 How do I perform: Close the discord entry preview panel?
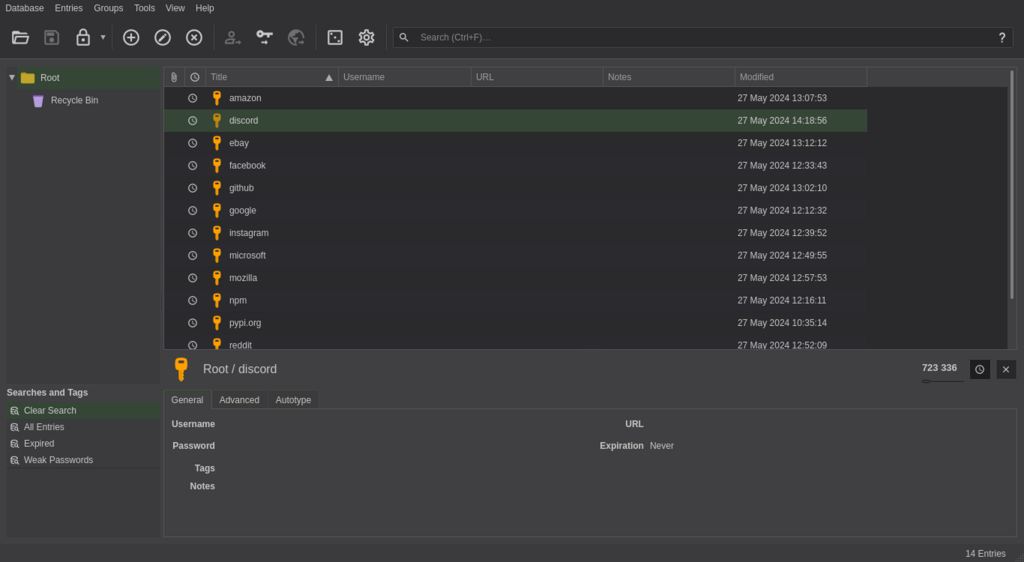click(x=1006, y=369)
